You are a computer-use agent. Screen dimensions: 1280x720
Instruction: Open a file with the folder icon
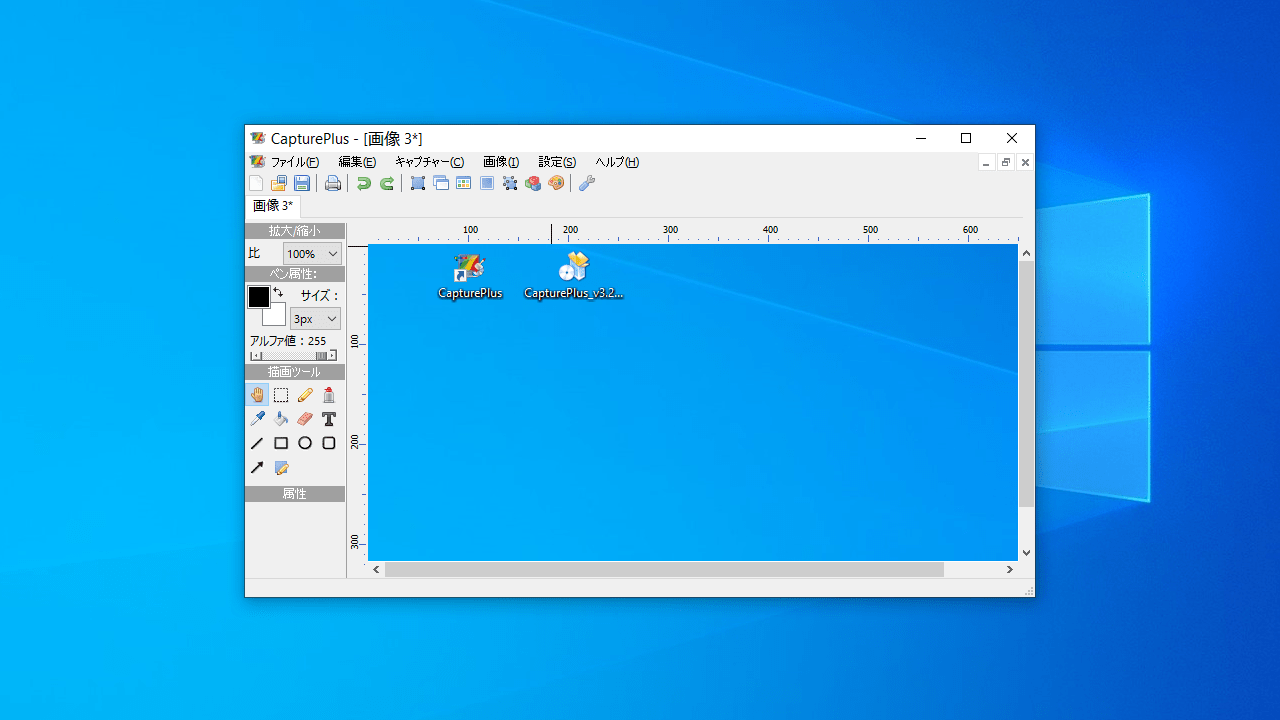click(x=279, y=183)
